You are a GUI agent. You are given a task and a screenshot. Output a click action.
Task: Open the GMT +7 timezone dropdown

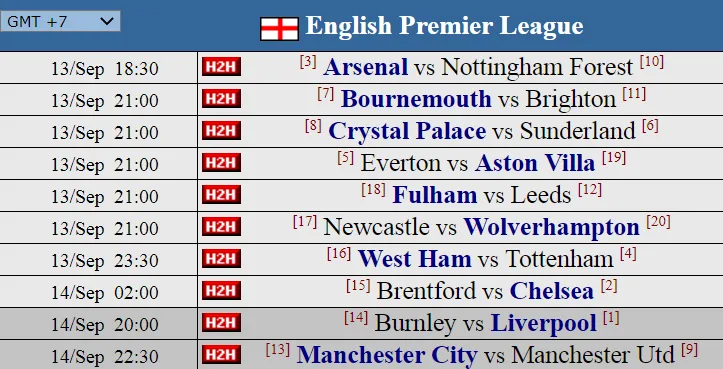[60, 21]
